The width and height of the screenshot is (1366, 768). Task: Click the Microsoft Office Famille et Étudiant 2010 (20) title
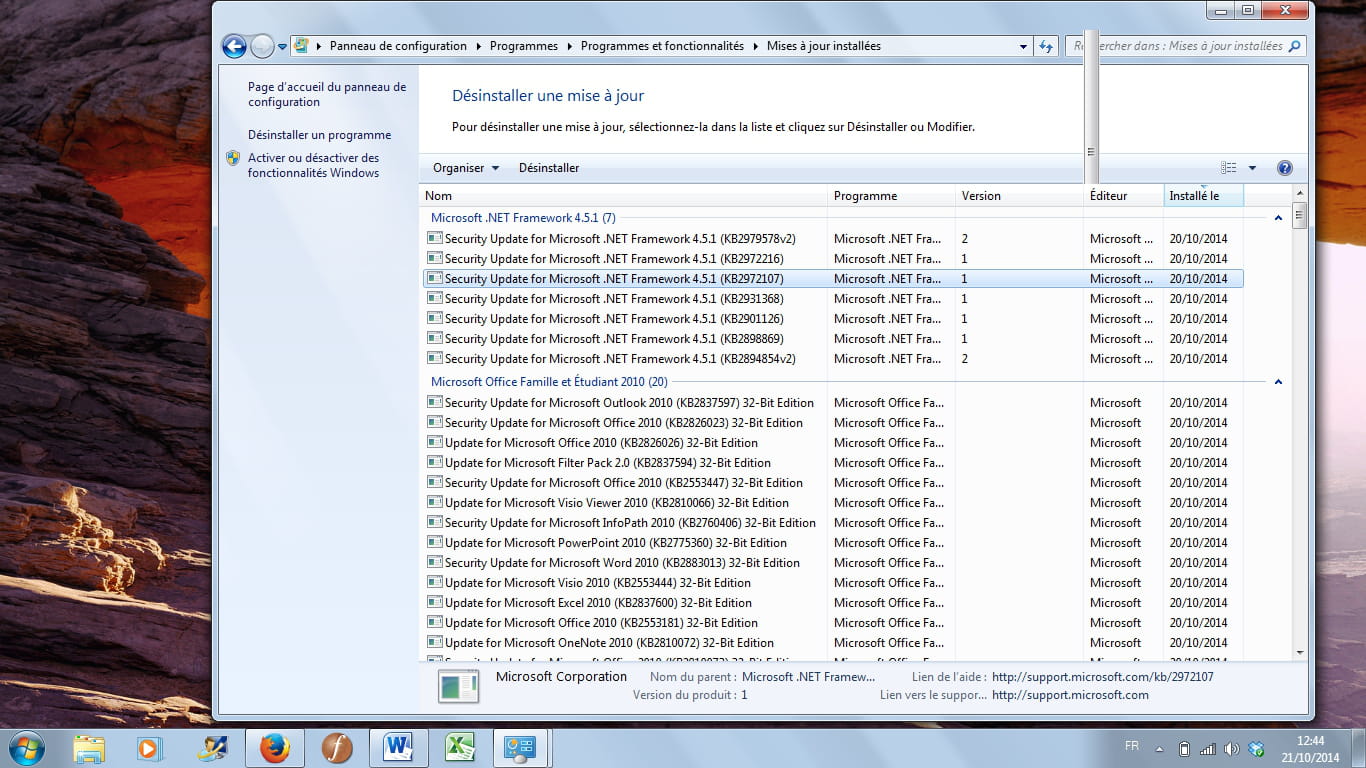click(x=549, y=382)
